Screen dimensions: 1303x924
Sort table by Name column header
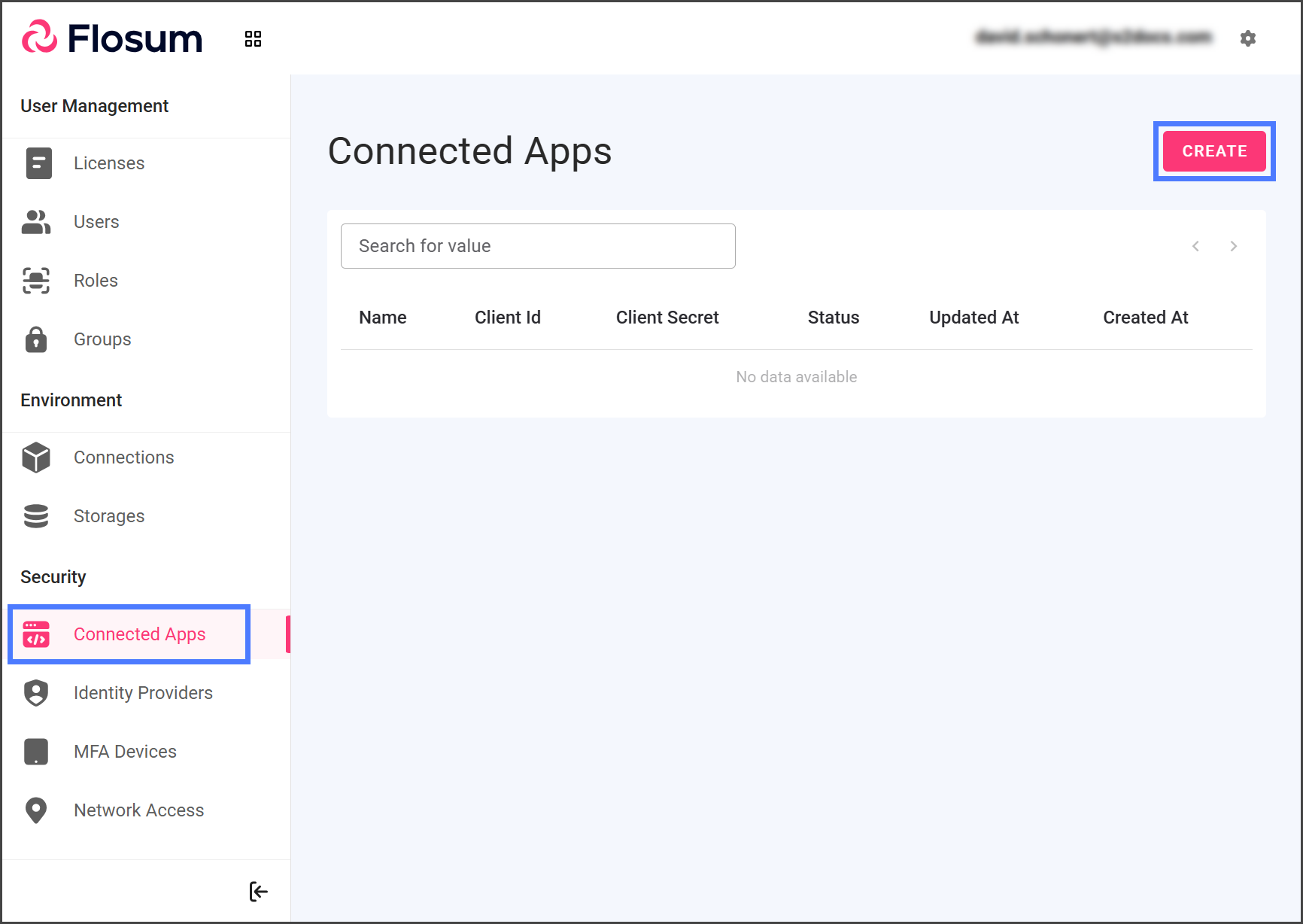382,318
